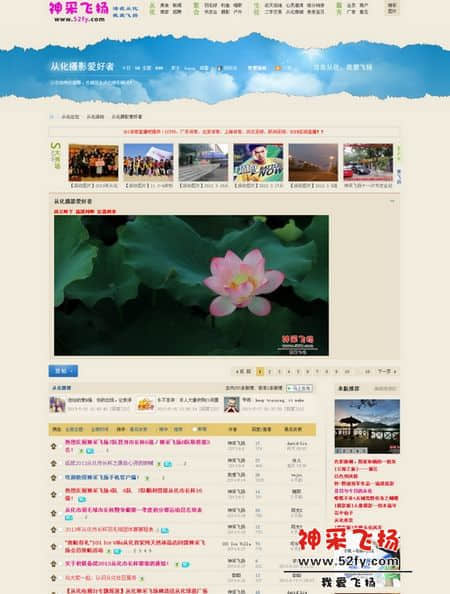Click the large pink lotus flower image
The height and width of the screenshot is (594, 450).
(191, 285)
